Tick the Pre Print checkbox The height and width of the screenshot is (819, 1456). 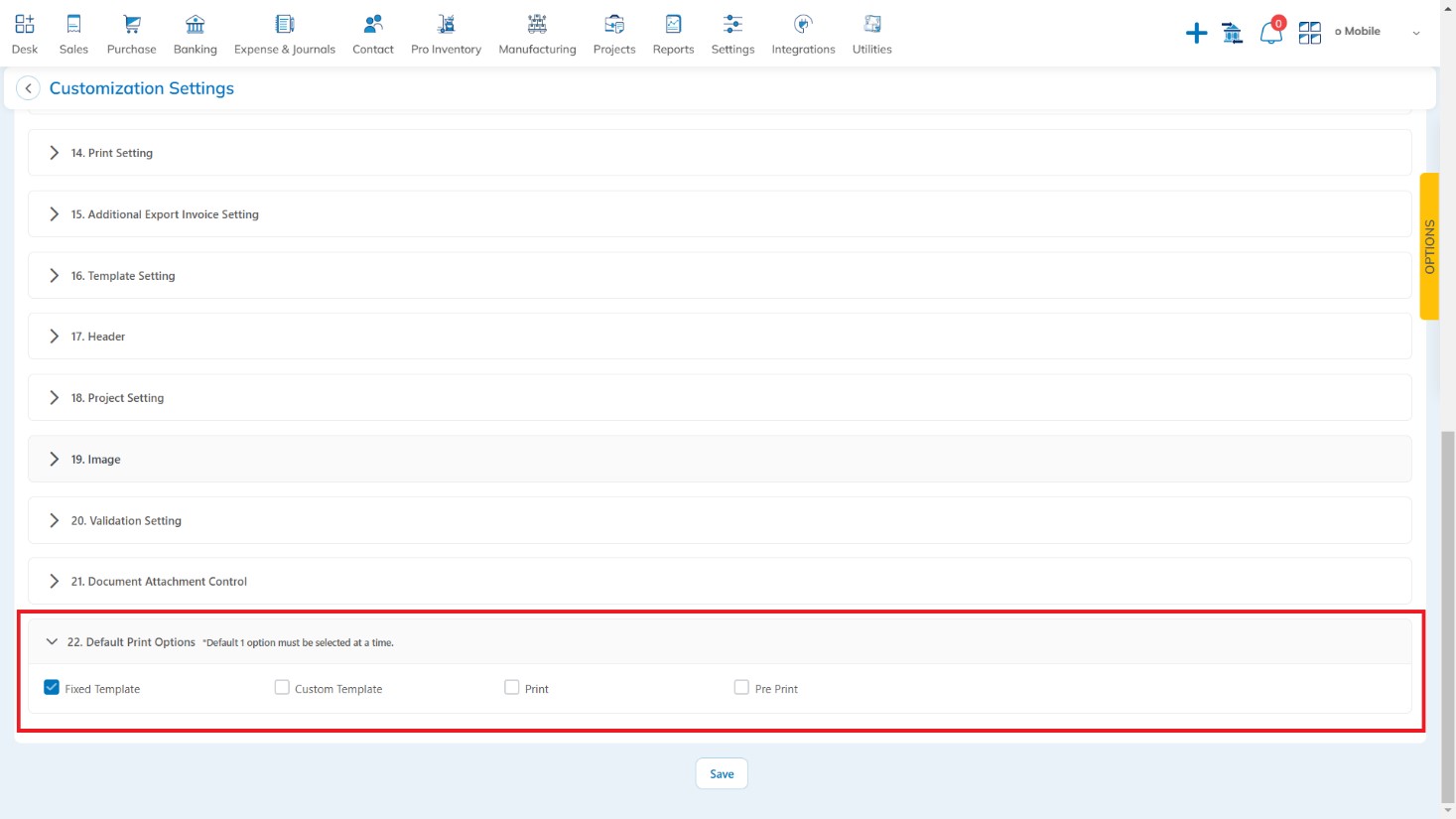click(x=741, y=687)
